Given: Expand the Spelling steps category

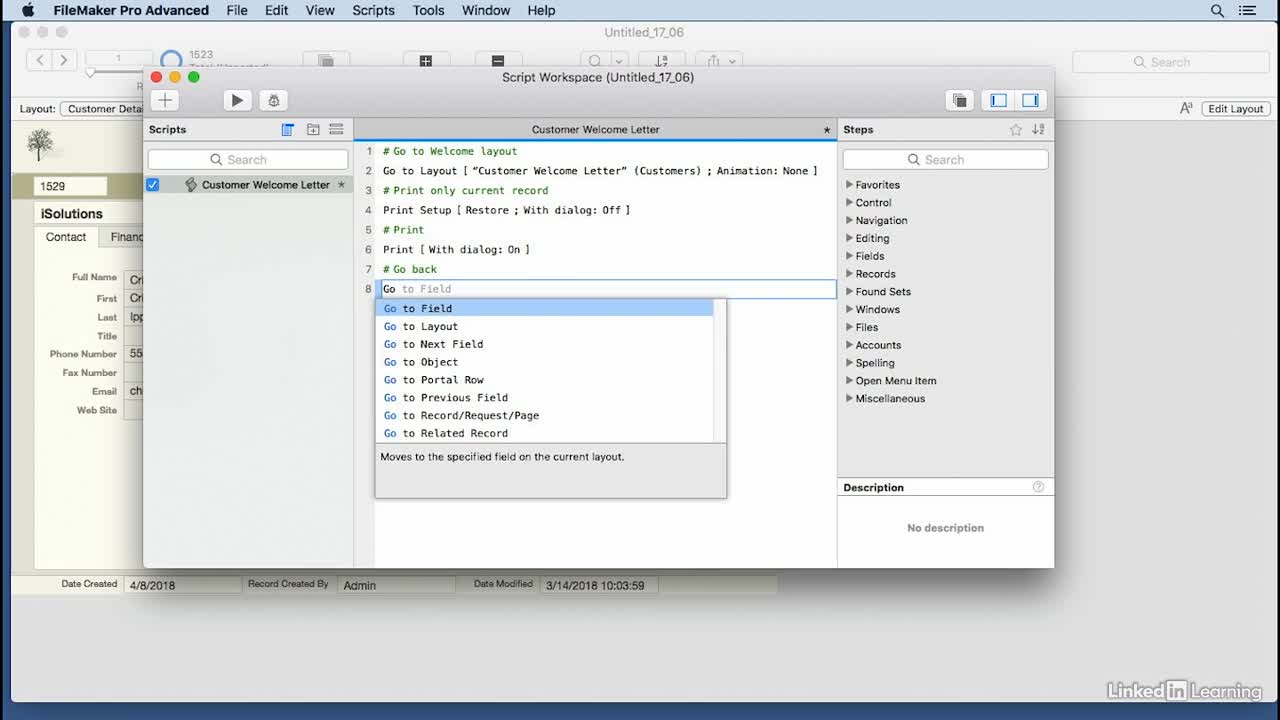Looking at the screenshot, I should point(850,363).
